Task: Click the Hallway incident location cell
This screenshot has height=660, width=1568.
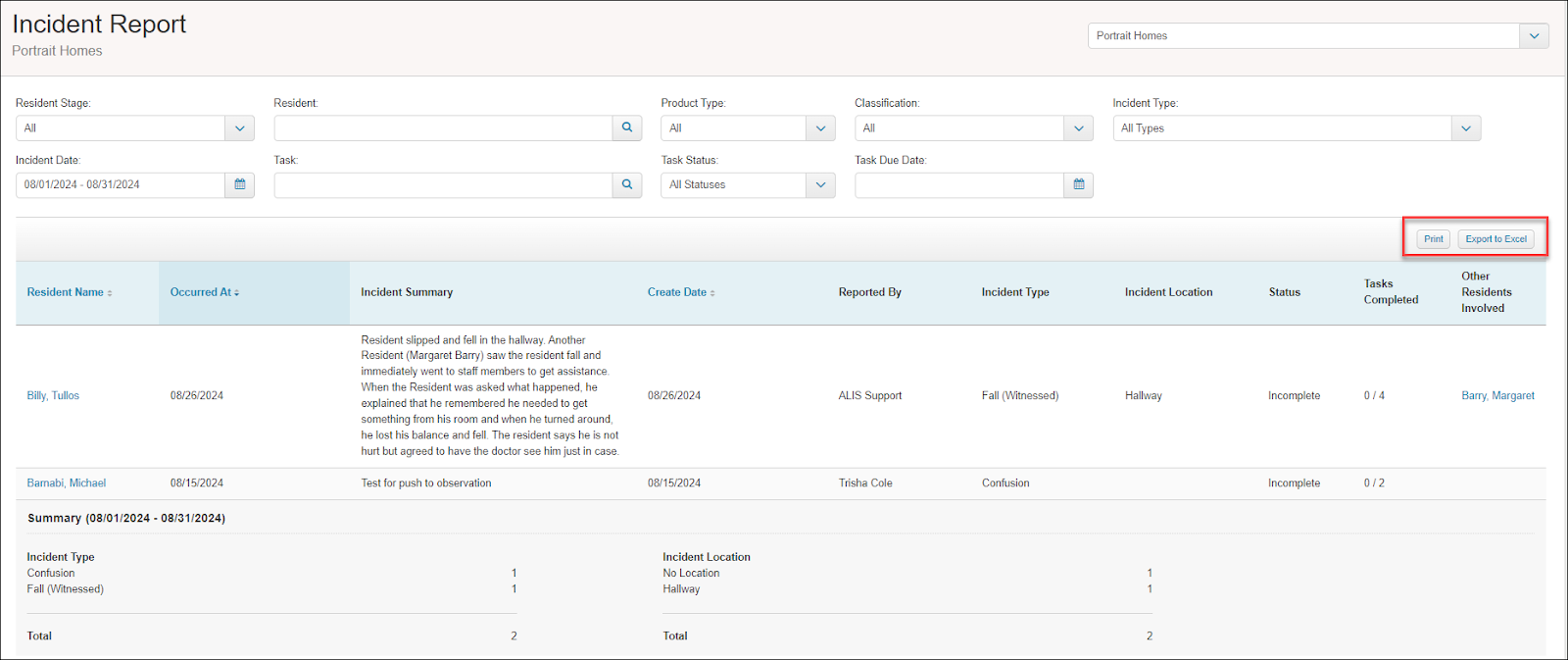Action: pyautogui.click(x=1144, y=395)
